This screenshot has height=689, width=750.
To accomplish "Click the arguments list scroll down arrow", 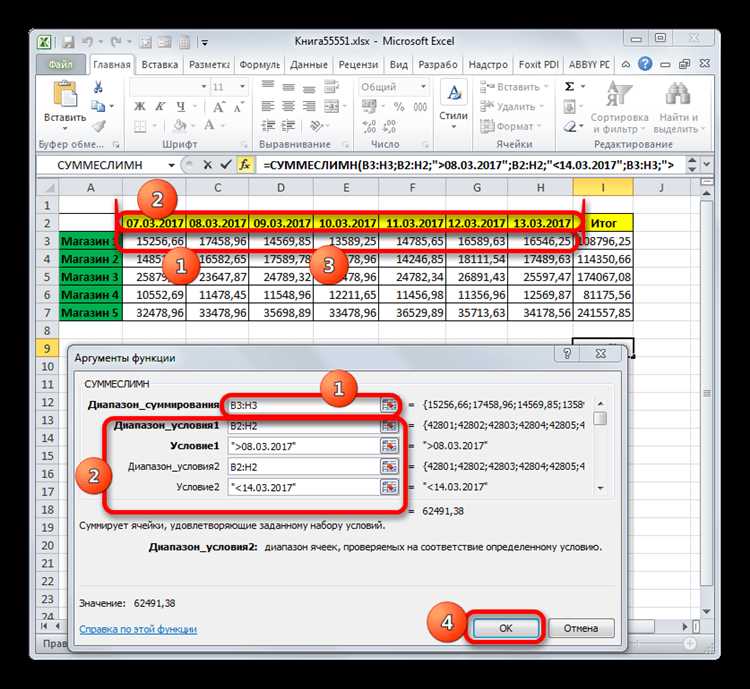I will [x=600, y=488].
